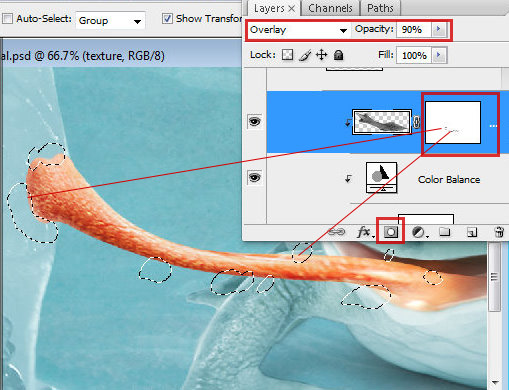Image resolution: width=509 pixels, height=390 pixels.
Task: Switch to the Paths tab
Action: click(x=380, y=8)
